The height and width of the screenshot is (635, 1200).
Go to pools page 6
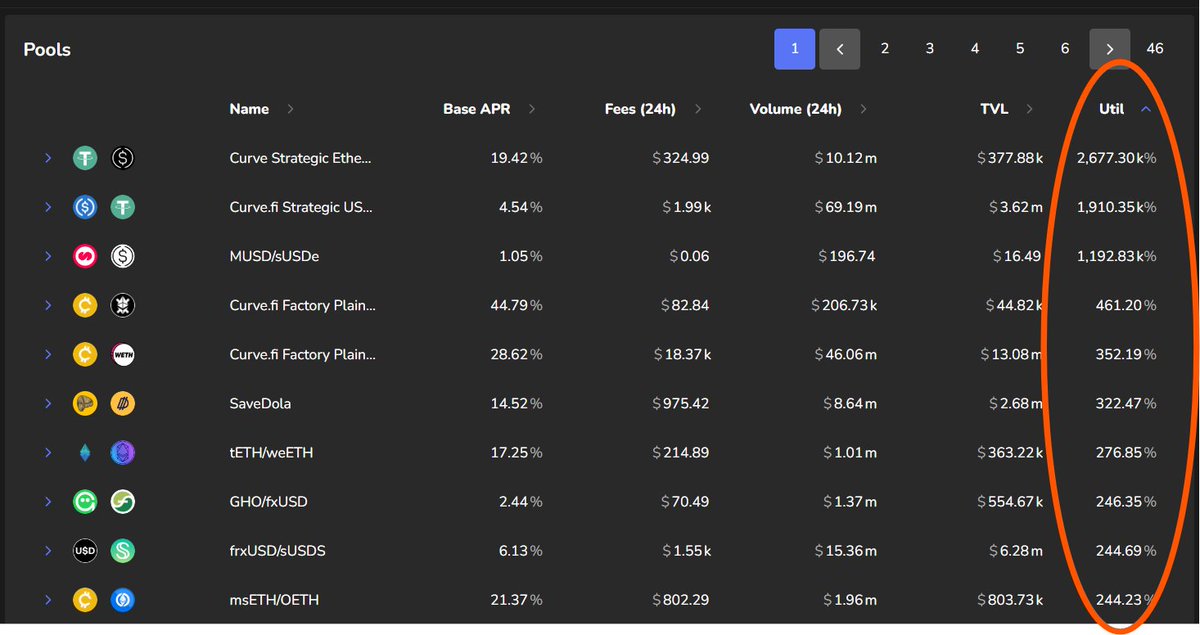click(1065, 49)
